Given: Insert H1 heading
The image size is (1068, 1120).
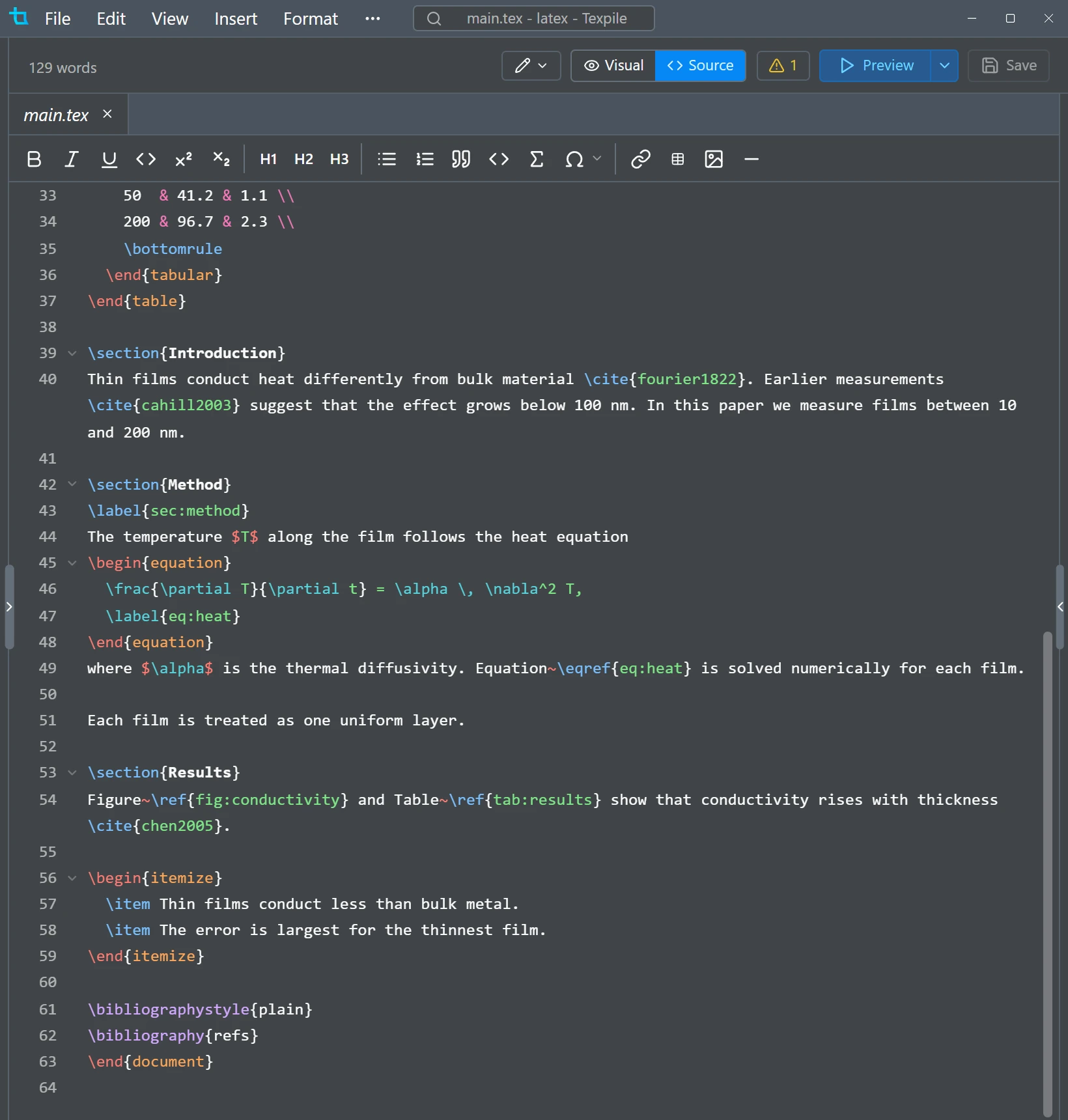Looking at the screenshot, I should (268, 159).
